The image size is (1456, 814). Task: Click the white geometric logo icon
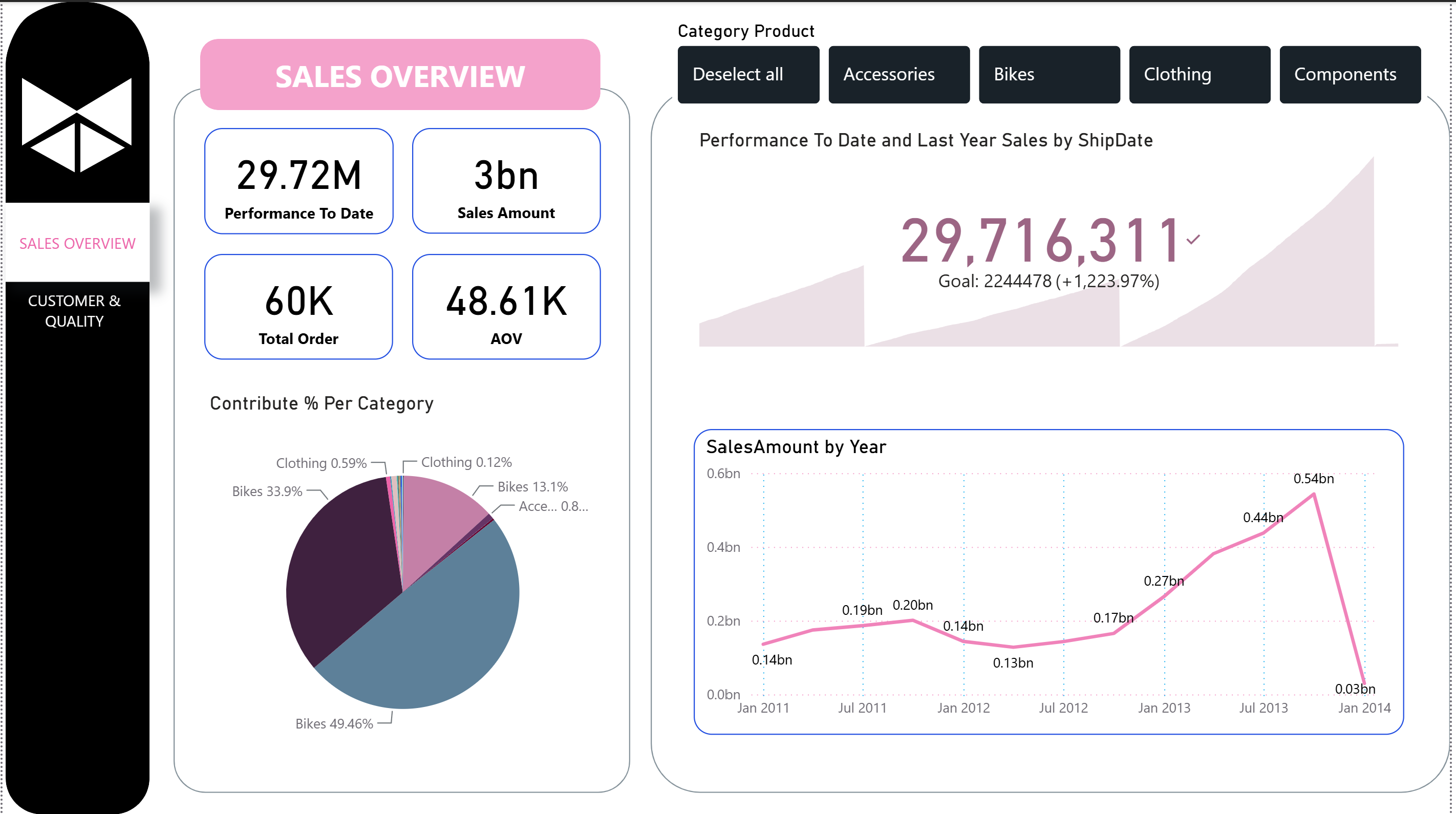(76, 125)
